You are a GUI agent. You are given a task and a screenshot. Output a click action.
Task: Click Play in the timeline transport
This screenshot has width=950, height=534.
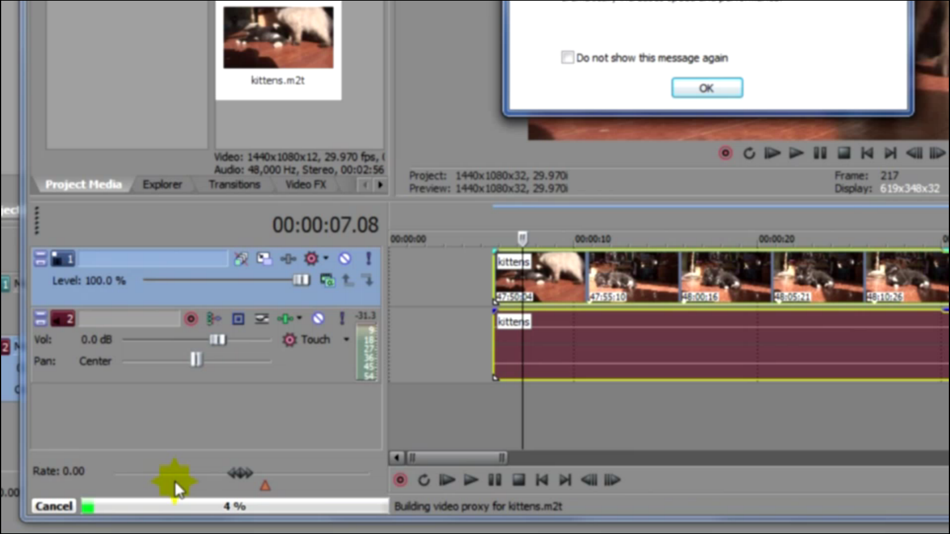[471, 480]
